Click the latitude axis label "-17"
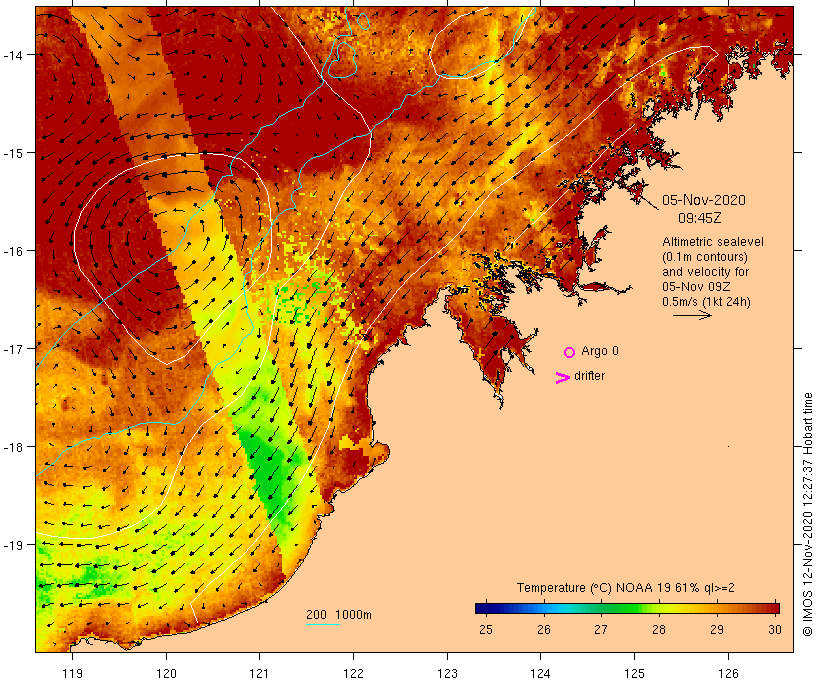This screenshot has width=820, height=680. tap(12, 349)
